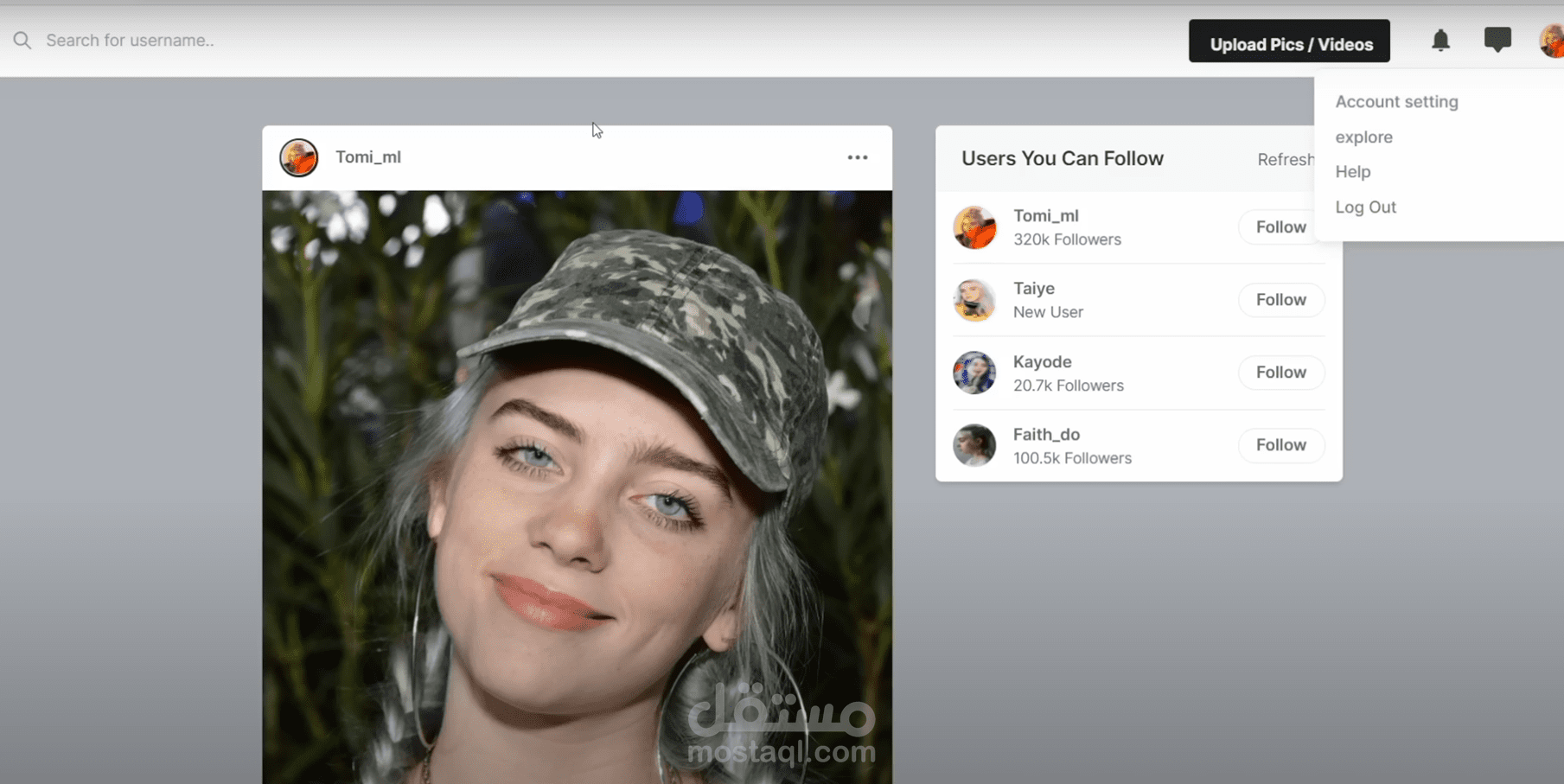The width and height of the screenshot is (1564, 784).
Task: Follow Faith_do
Action: click(x=1280, y=444)
